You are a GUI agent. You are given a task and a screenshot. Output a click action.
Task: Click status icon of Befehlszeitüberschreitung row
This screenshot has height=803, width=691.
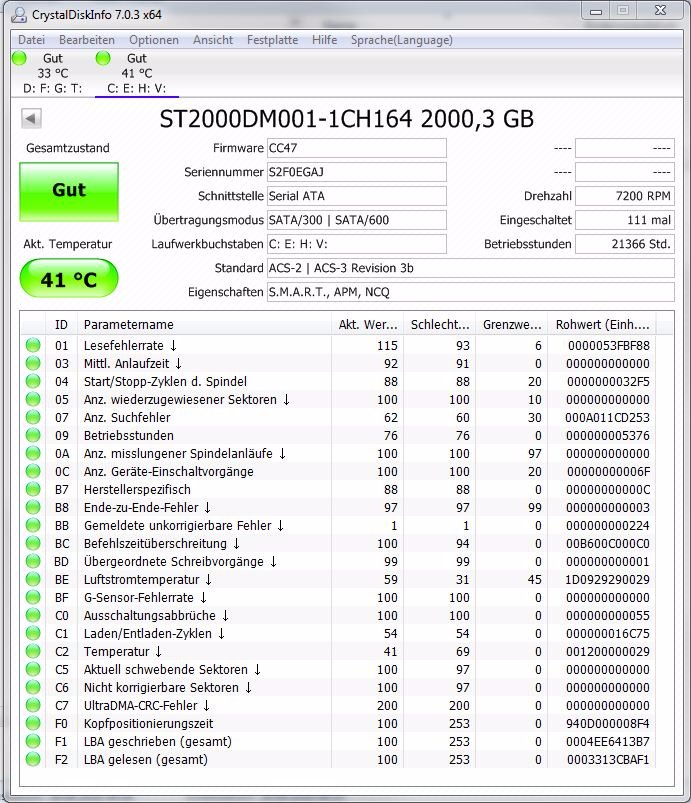33,543
